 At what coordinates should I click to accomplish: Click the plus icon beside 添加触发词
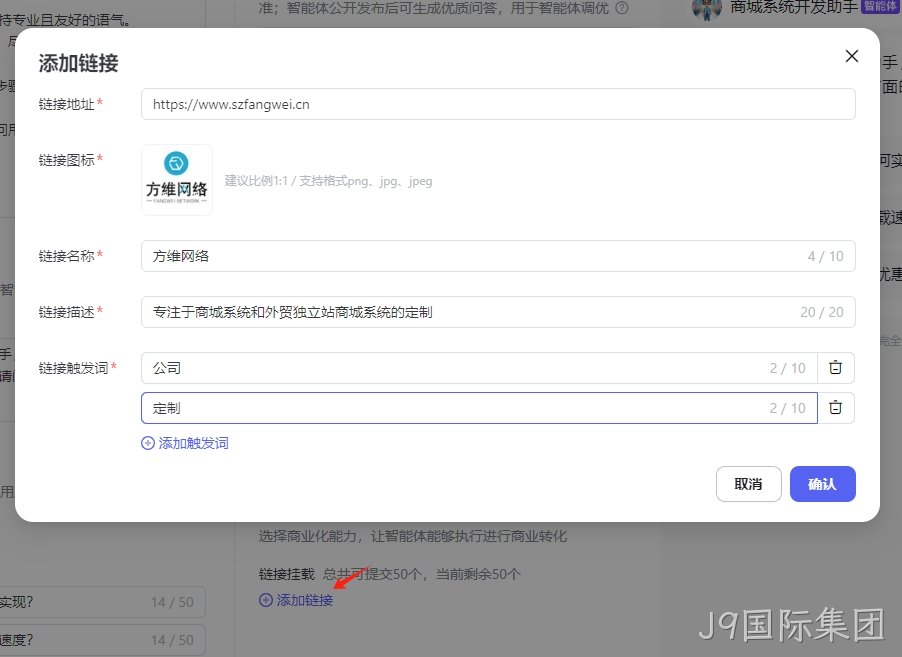point(148,443)
